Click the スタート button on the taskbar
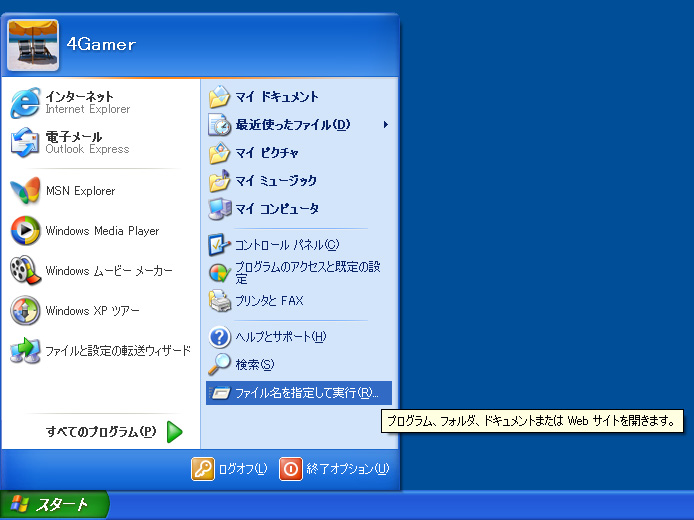This screenshot has height=520, width=694. tap(54, 505)
